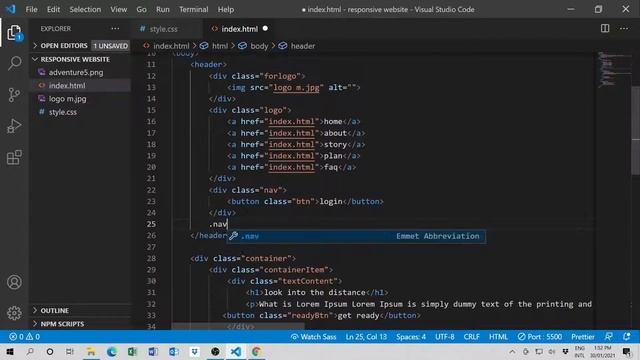Show hidden system tray icons
Screen dimensions: 640x360
pos(512,351)
